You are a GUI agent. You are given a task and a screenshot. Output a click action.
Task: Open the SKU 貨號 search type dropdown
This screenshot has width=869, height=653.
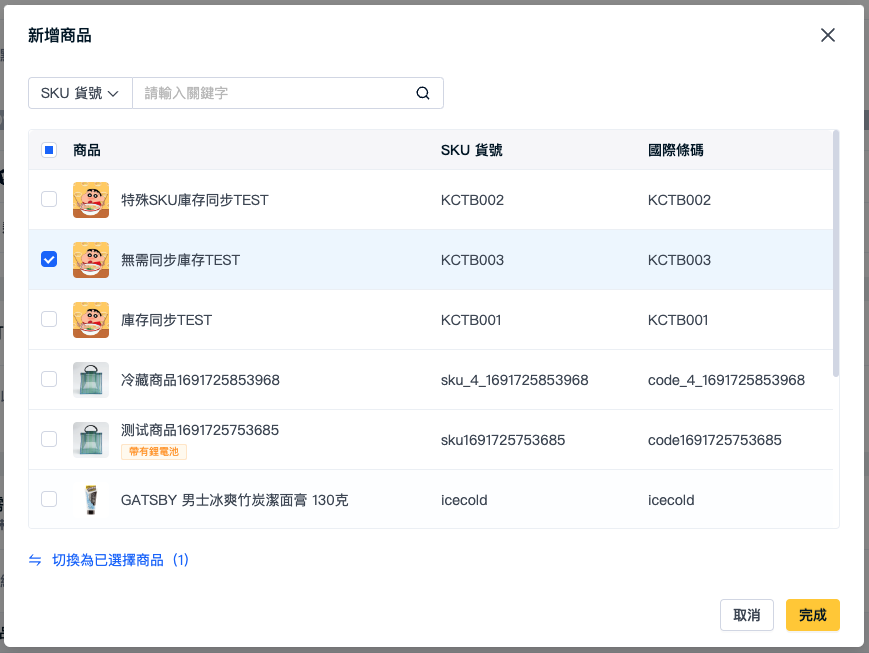click(80, 93)
